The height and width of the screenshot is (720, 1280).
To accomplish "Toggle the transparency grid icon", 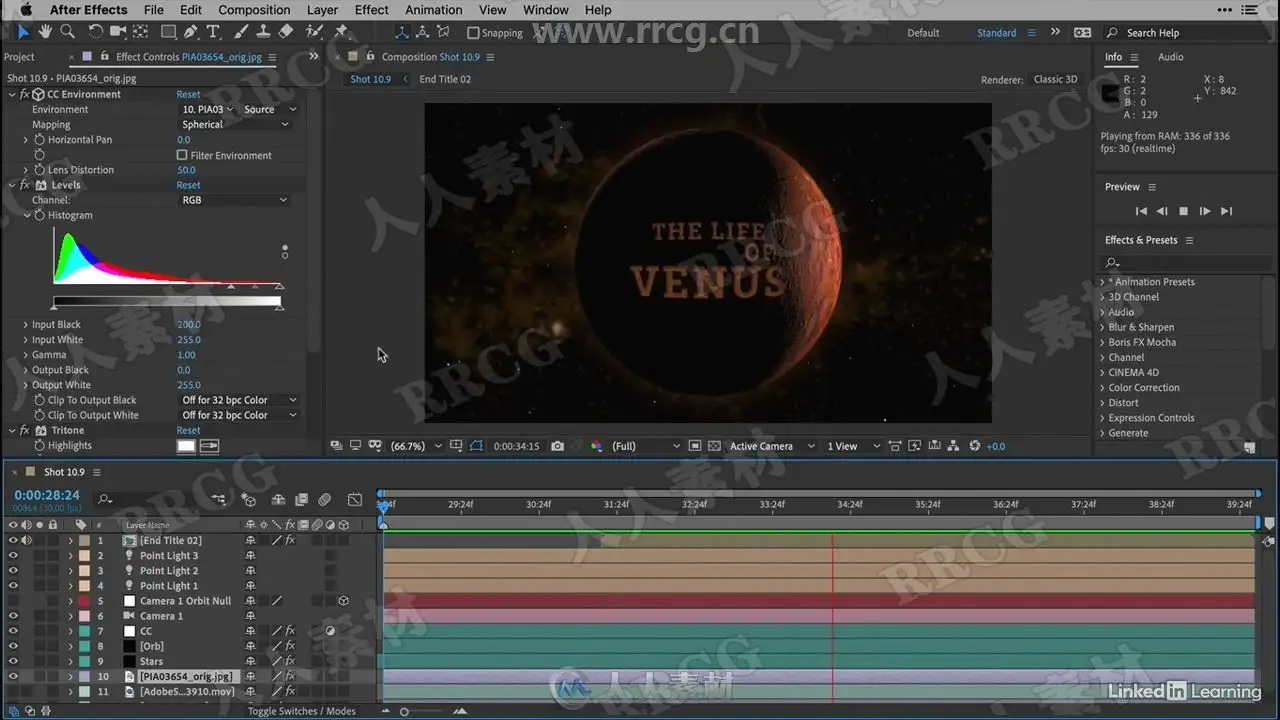I will tap(714, 446).
